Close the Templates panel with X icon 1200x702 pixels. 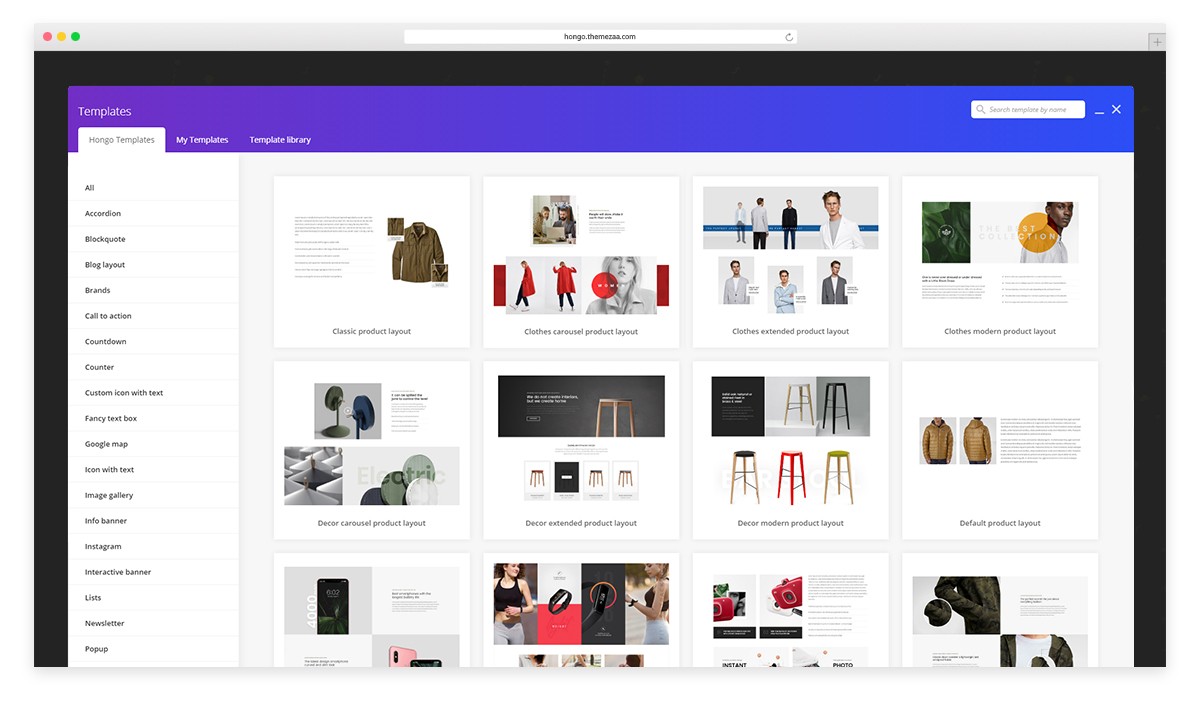(1116, 109)
